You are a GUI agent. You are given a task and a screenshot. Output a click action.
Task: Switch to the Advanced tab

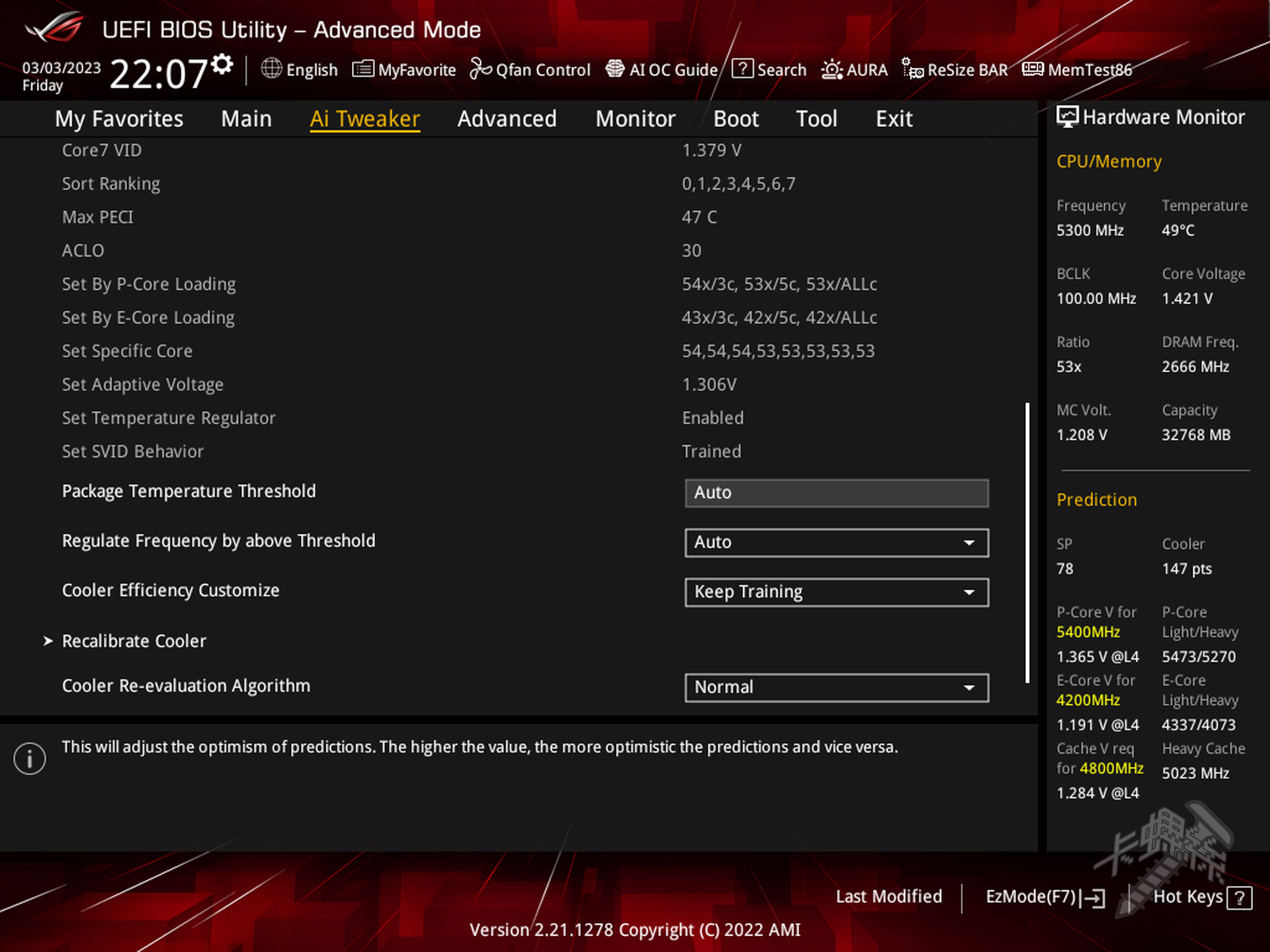click(507, 119)
